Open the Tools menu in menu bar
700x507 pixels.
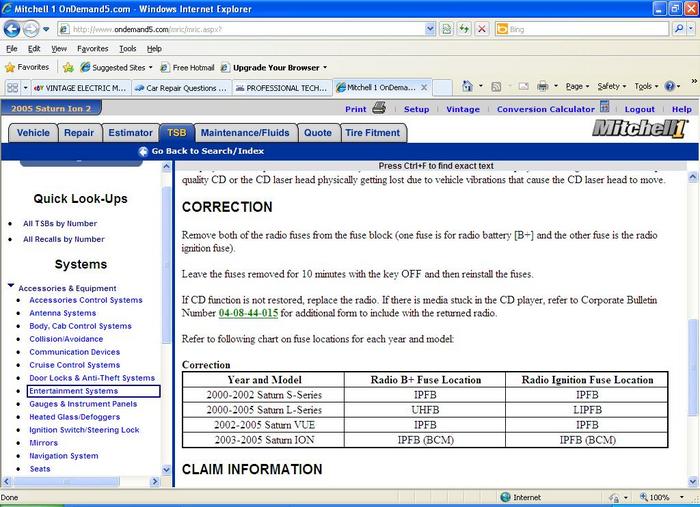pos(128,49)
